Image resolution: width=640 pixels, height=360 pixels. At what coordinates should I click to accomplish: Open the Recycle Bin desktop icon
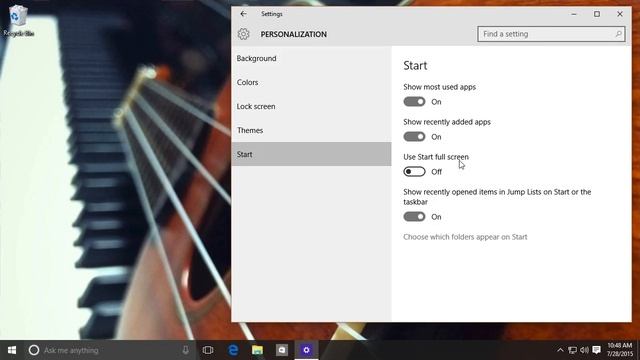point(18,20)
